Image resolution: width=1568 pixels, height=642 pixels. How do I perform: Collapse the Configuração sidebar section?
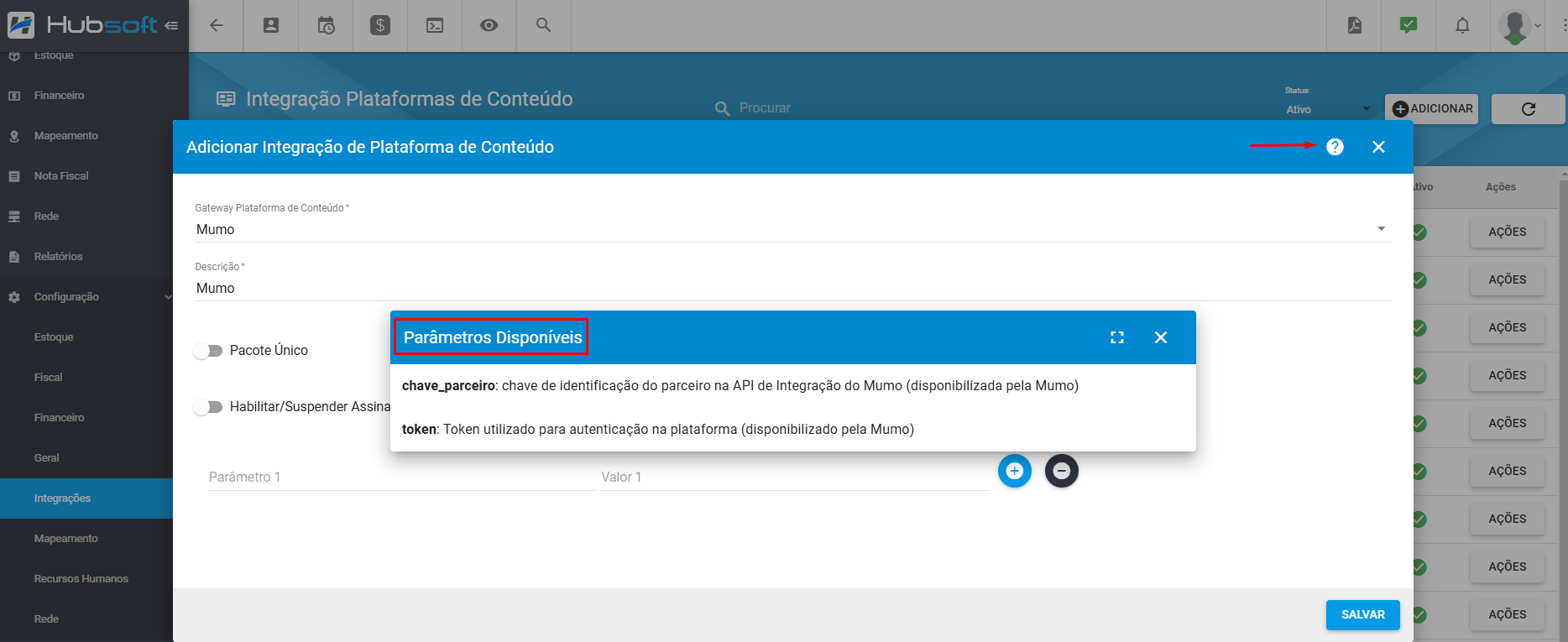pyautogui.click(x=86, y=297)
